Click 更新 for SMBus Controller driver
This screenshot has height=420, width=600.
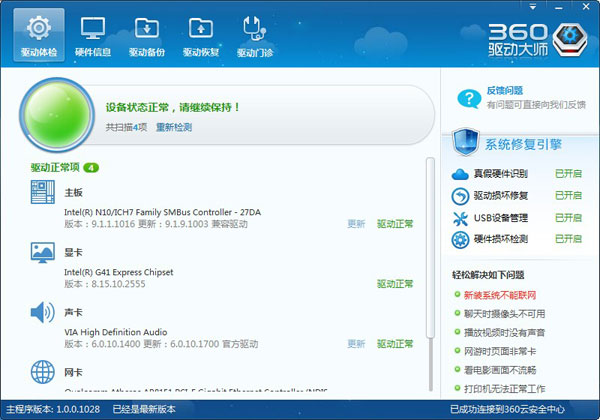pyautogui.click(x=356, y=224)
